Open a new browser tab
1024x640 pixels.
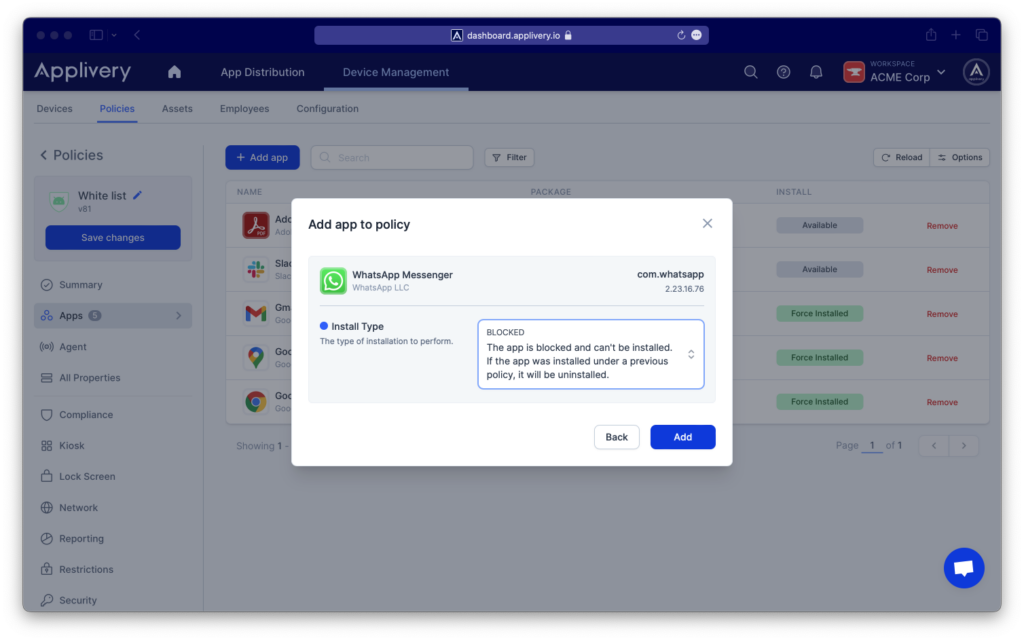[956, 35]
